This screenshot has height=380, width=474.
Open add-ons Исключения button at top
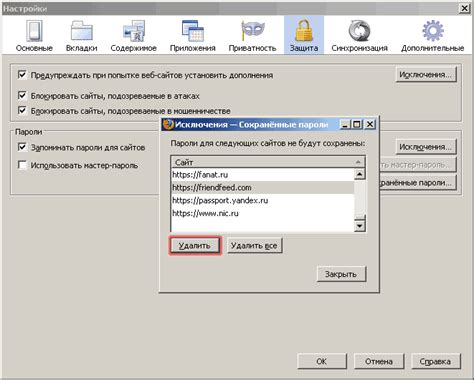[x=426, y=75]
